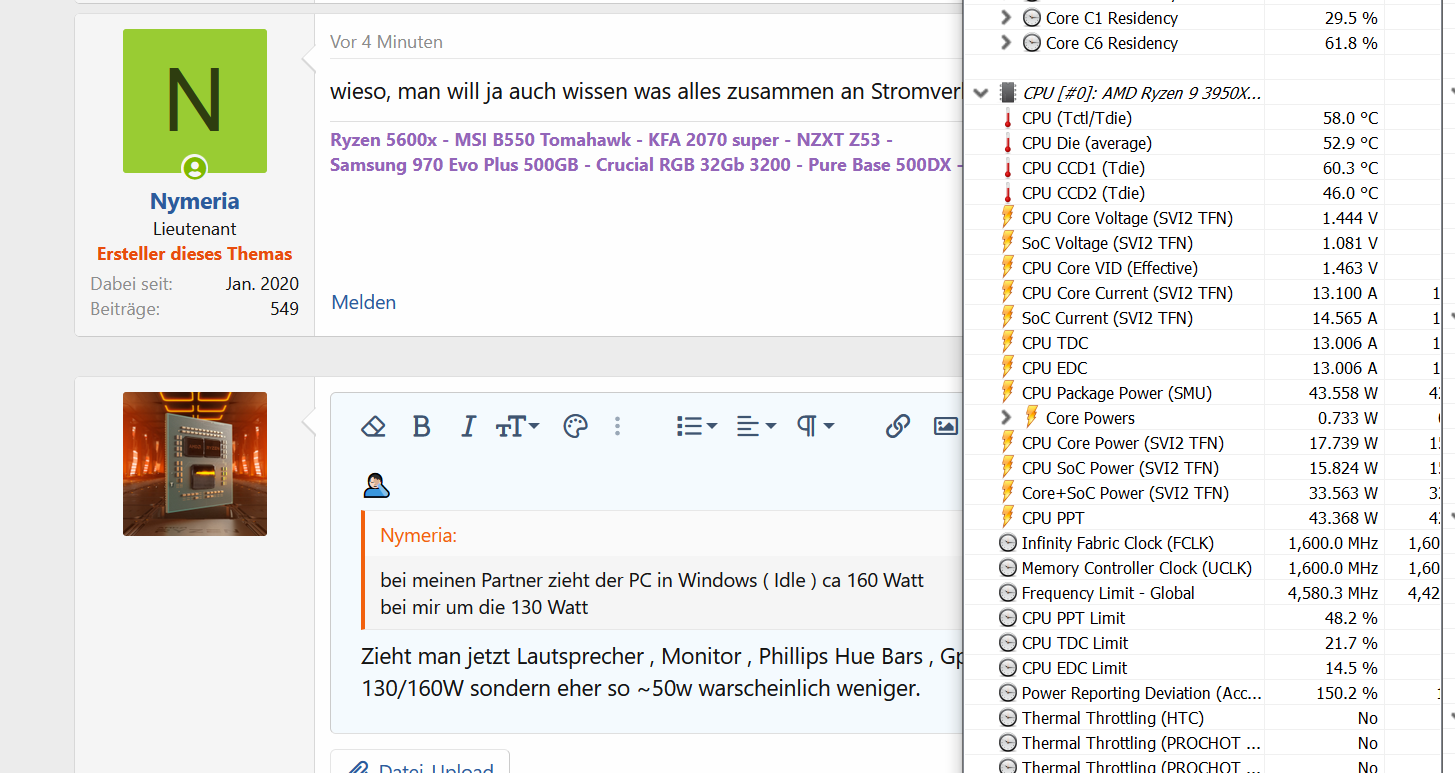Click the clock icon beside Thermal Throttling (HTC)
Viewport: 1455px width, 773px height.
(1008, 718)
